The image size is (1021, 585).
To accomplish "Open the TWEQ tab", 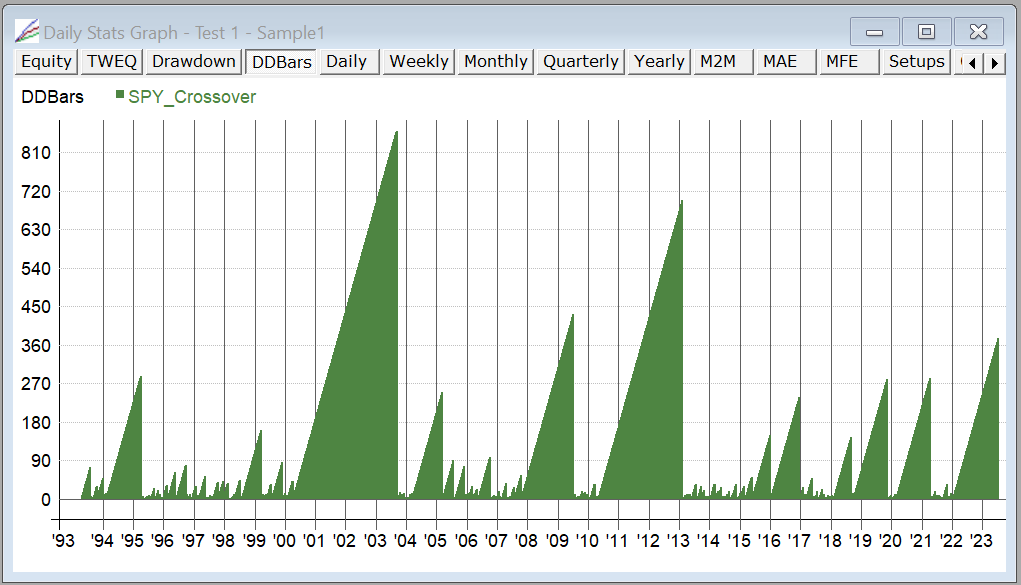I will pyautogui.click(x=111, y=62).
